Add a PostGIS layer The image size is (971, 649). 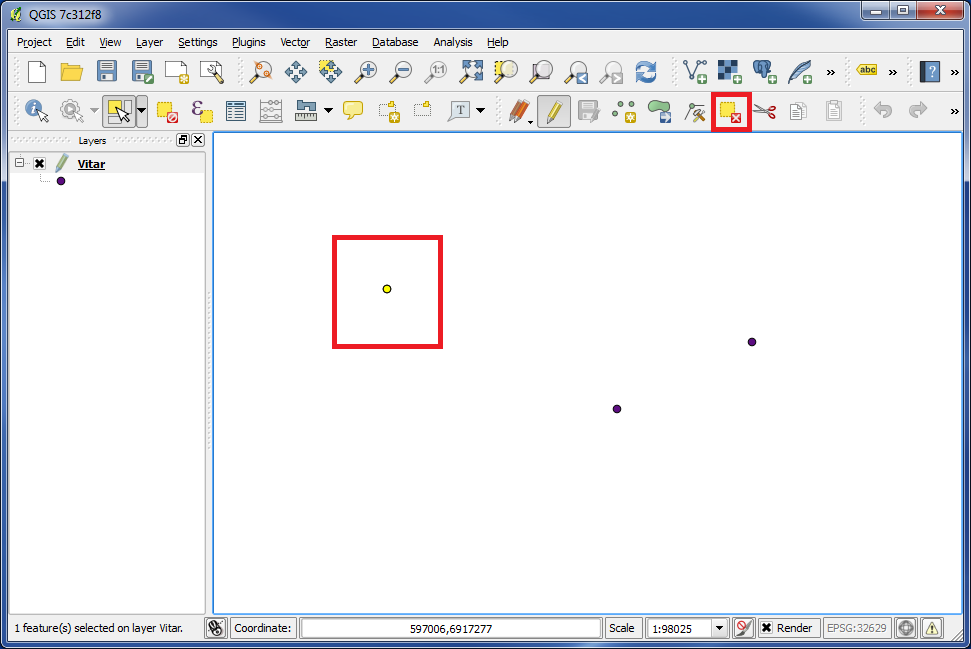[765, 72]
